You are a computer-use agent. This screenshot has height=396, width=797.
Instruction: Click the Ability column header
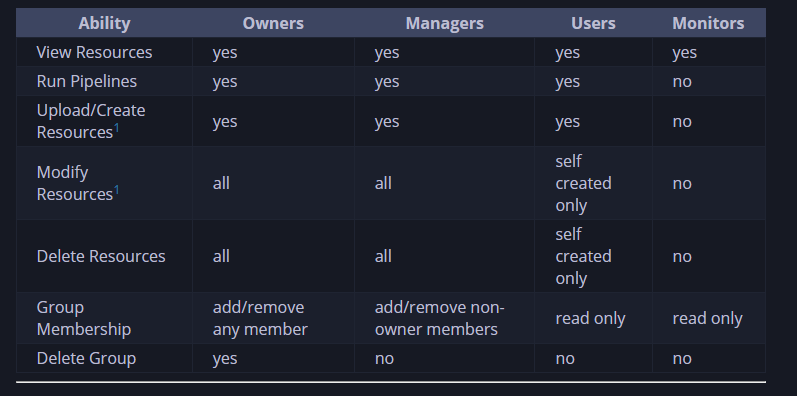point(104,23)
